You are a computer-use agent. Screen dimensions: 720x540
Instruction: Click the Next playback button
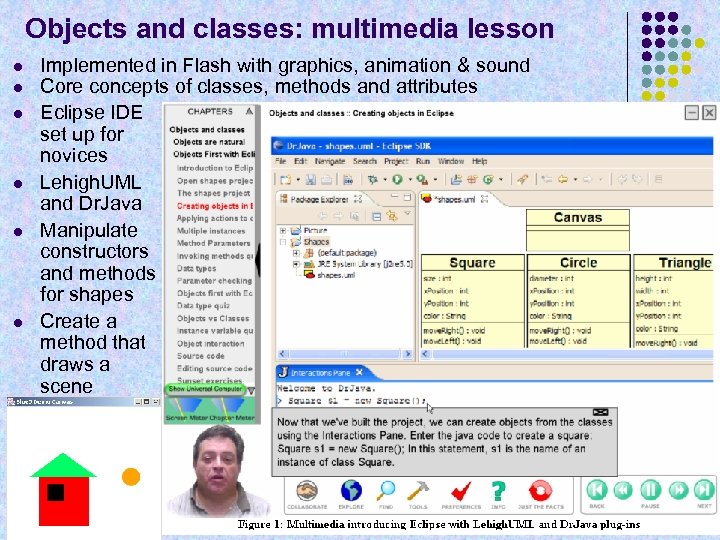pos(704,490)
